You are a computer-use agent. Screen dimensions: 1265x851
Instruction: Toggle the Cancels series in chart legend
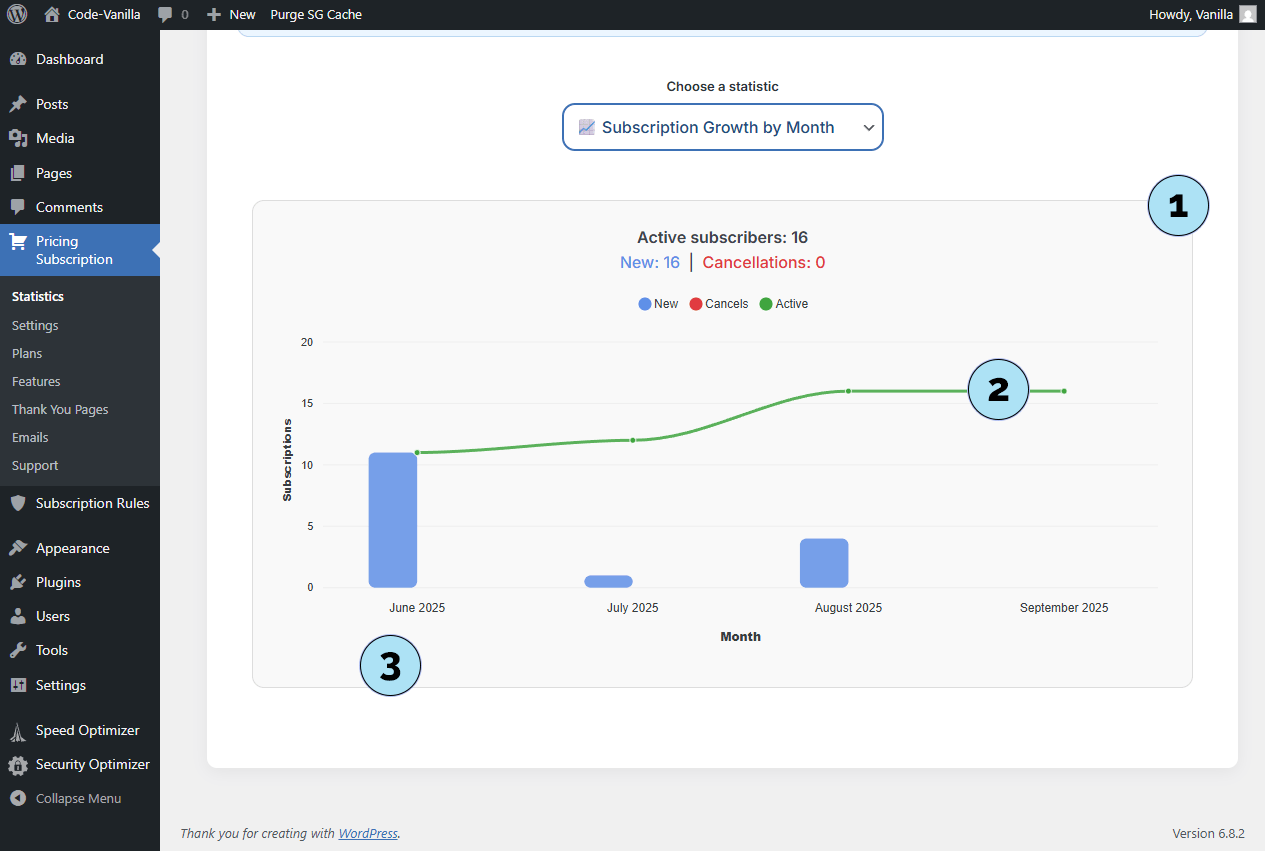pyautogui.click(x=718, y=304)
